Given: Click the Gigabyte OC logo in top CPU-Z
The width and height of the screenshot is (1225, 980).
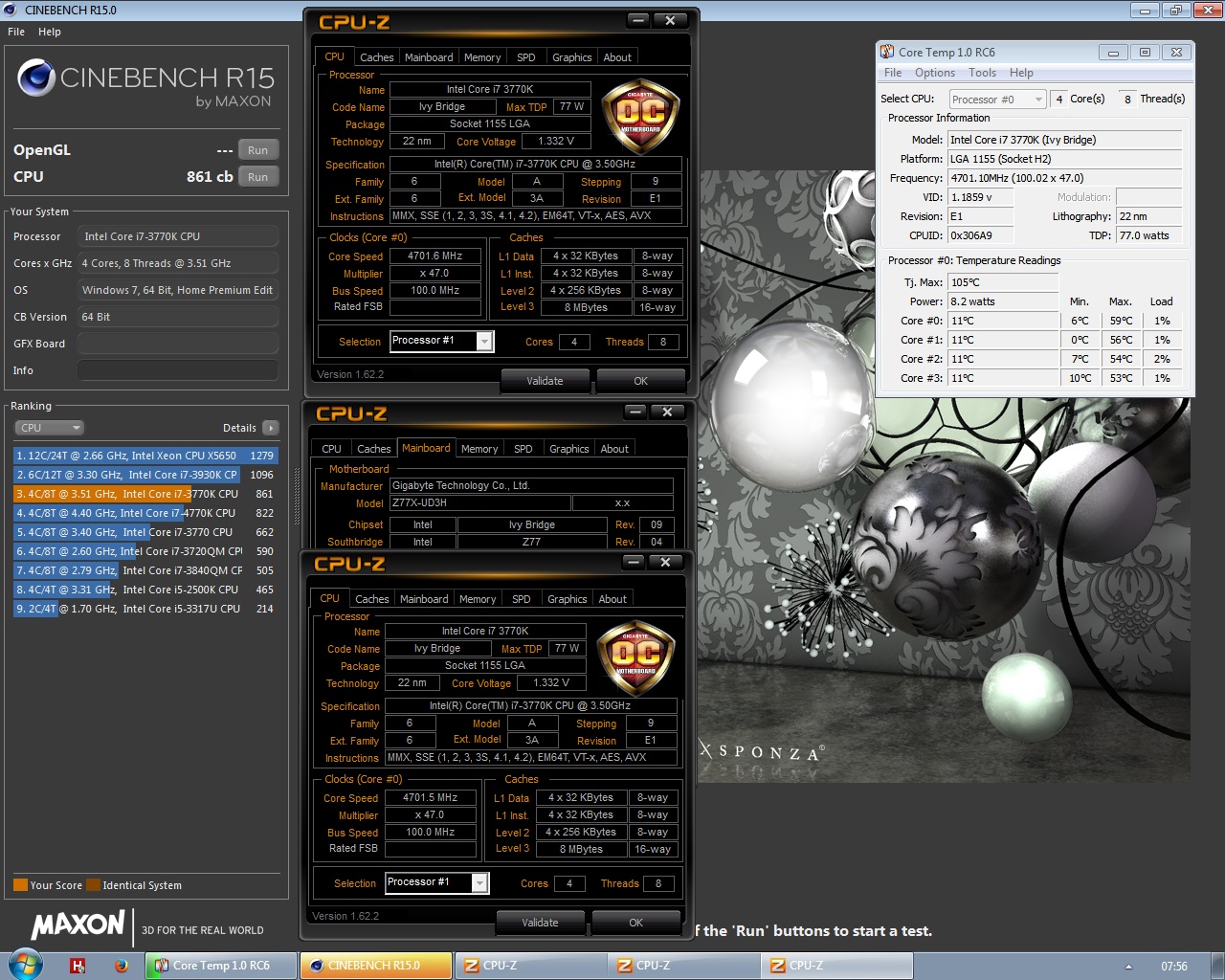Looking at the screenshot, I should coord(640,117).
